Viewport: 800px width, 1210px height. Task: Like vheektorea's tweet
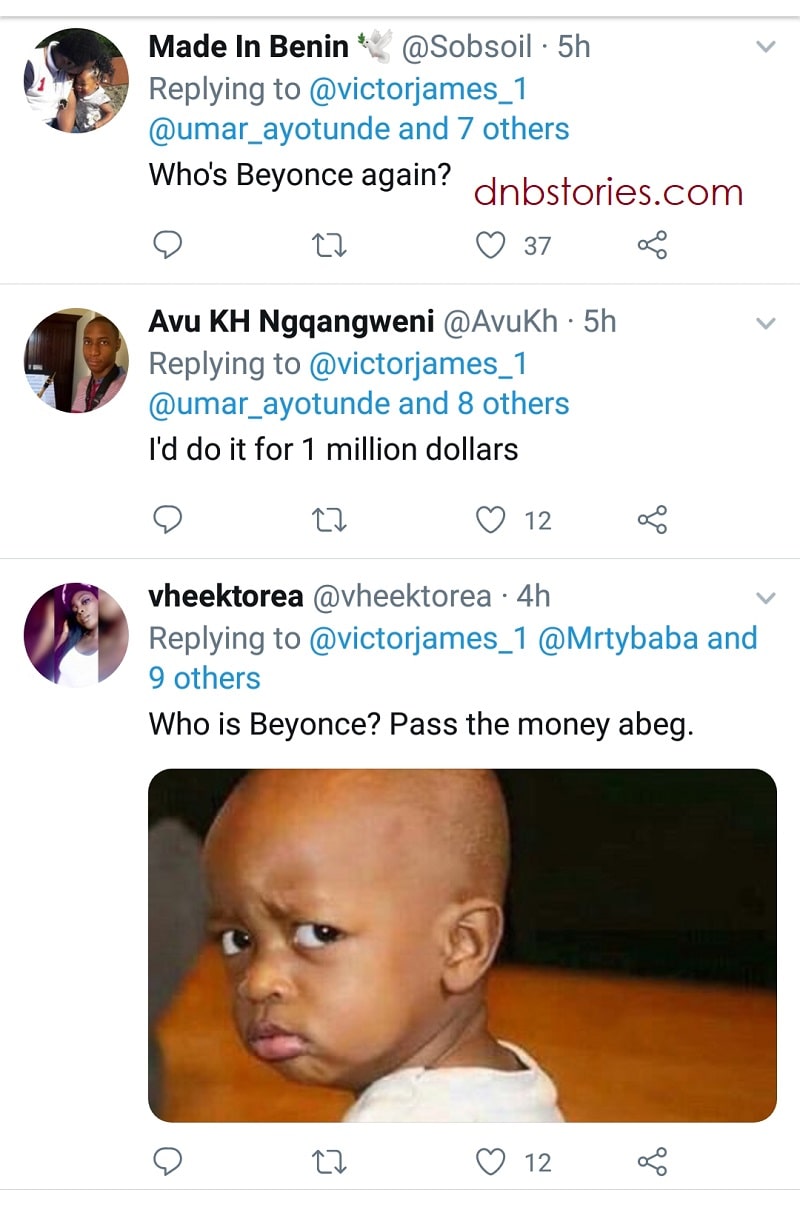point(490,1162)
